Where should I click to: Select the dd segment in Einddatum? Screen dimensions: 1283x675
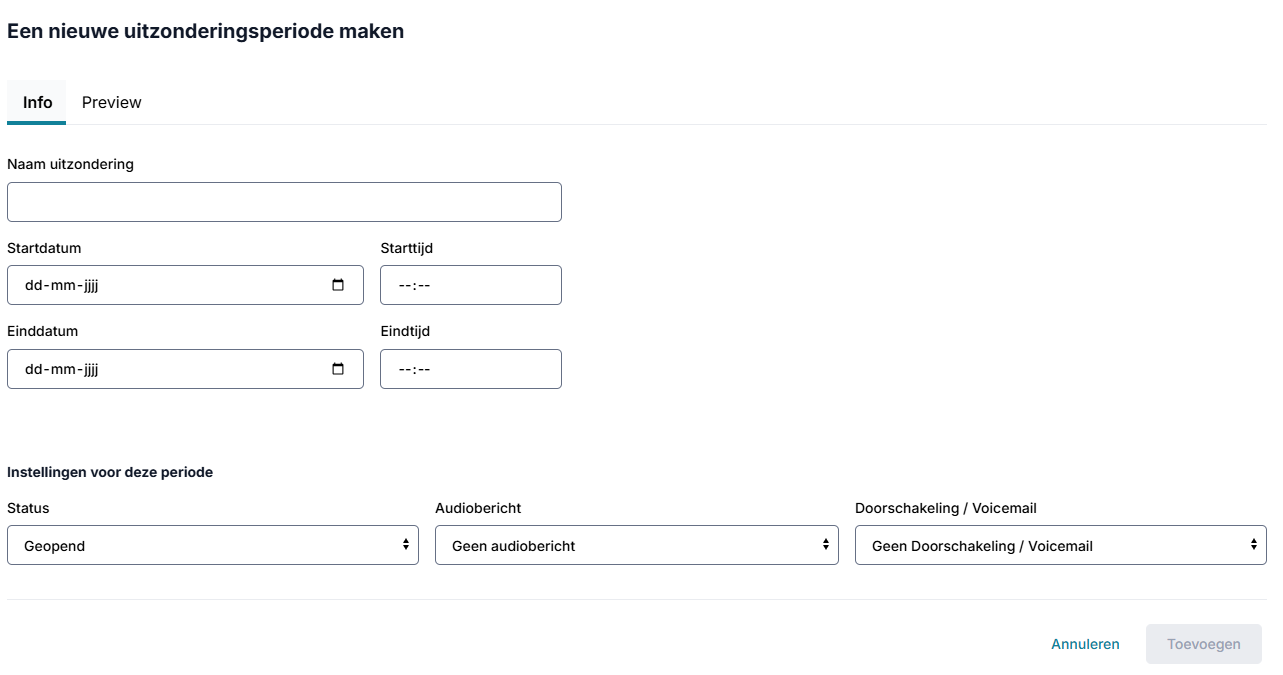(x=33, y=369)
